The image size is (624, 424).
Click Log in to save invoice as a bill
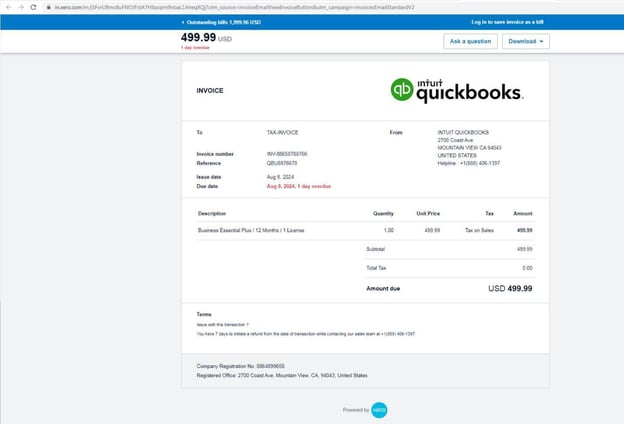[507, 22]
